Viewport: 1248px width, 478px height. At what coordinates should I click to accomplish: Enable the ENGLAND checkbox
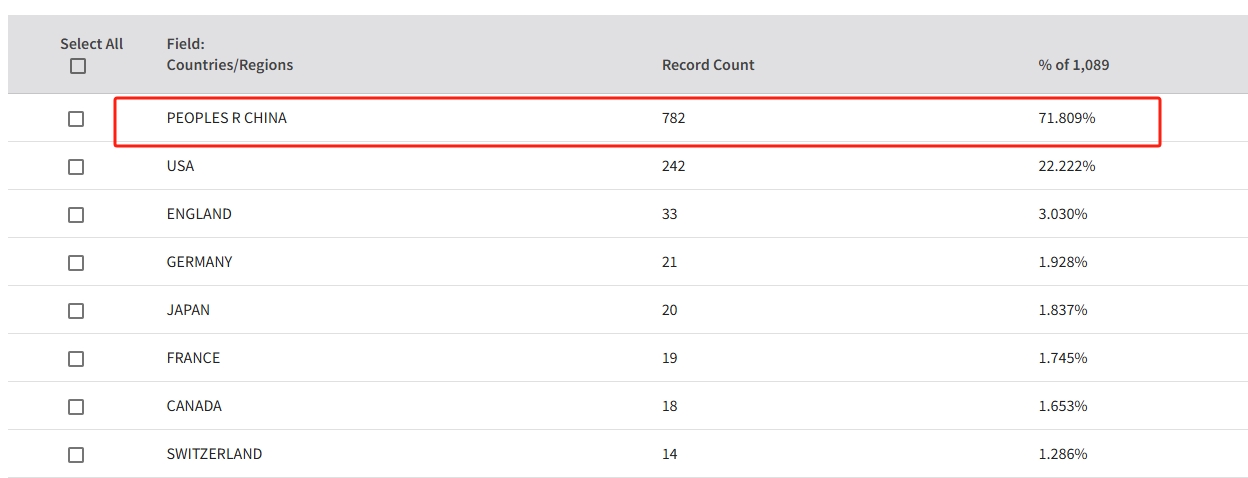[x=76, y=215]
